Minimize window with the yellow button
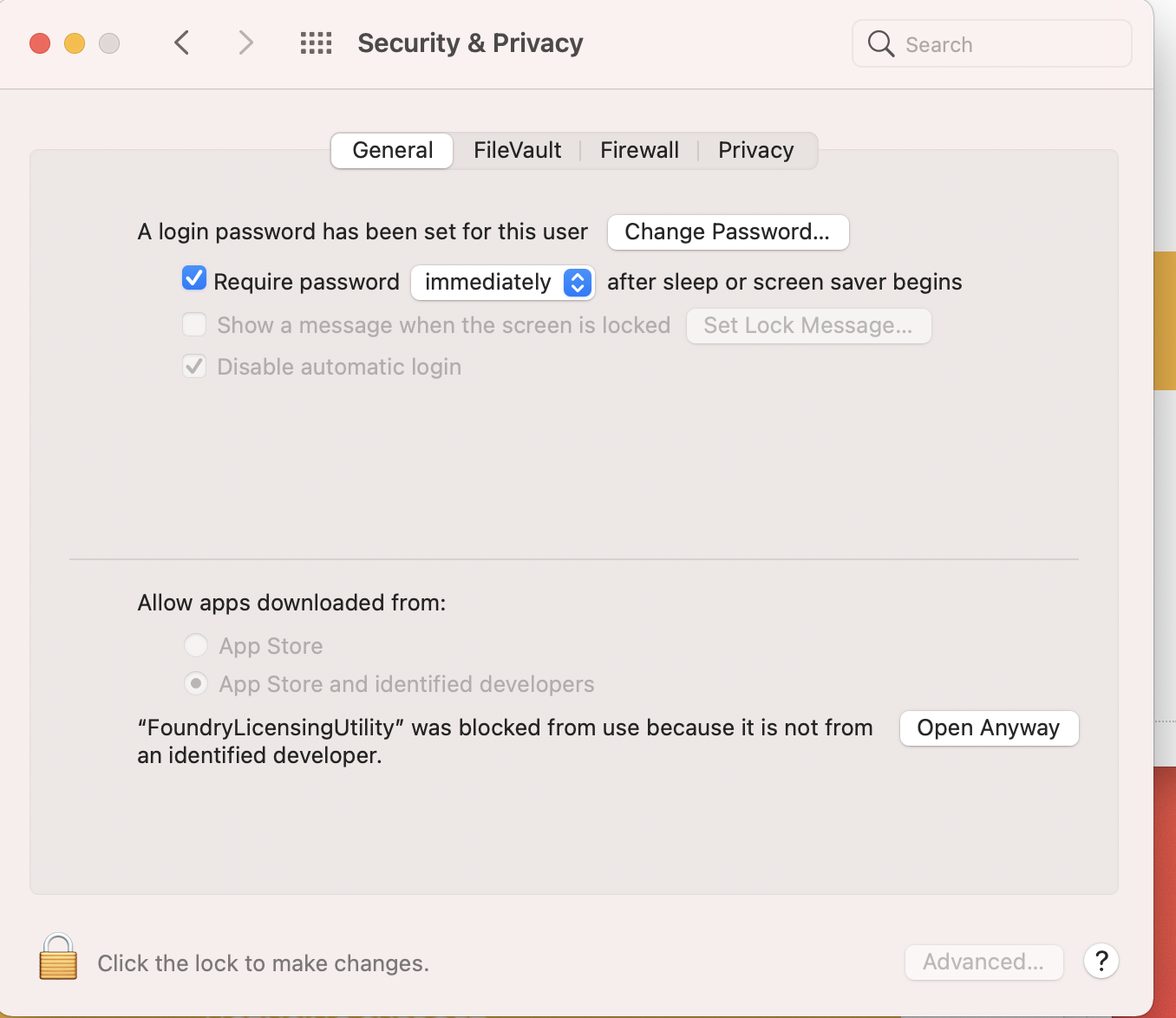 pos(75,43)
